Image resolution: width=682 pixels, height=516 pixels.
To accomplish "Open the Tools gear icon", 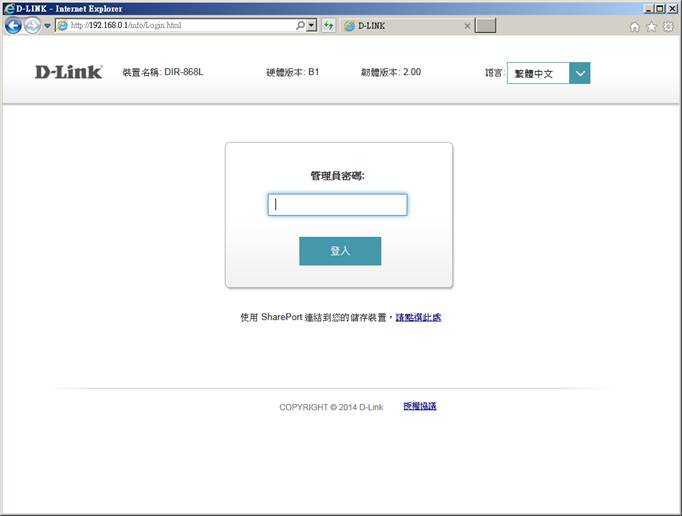I will pyautogui.click(x=668, y=26).
